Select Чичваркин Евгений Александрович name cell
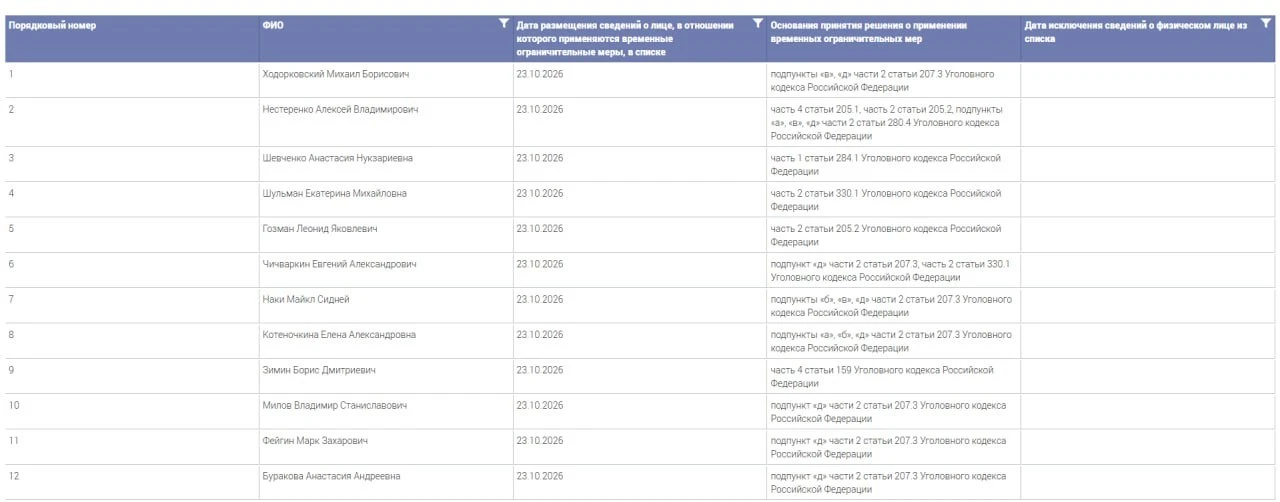1280x502 pixels. pyautogui.click(x=385, y=270)
